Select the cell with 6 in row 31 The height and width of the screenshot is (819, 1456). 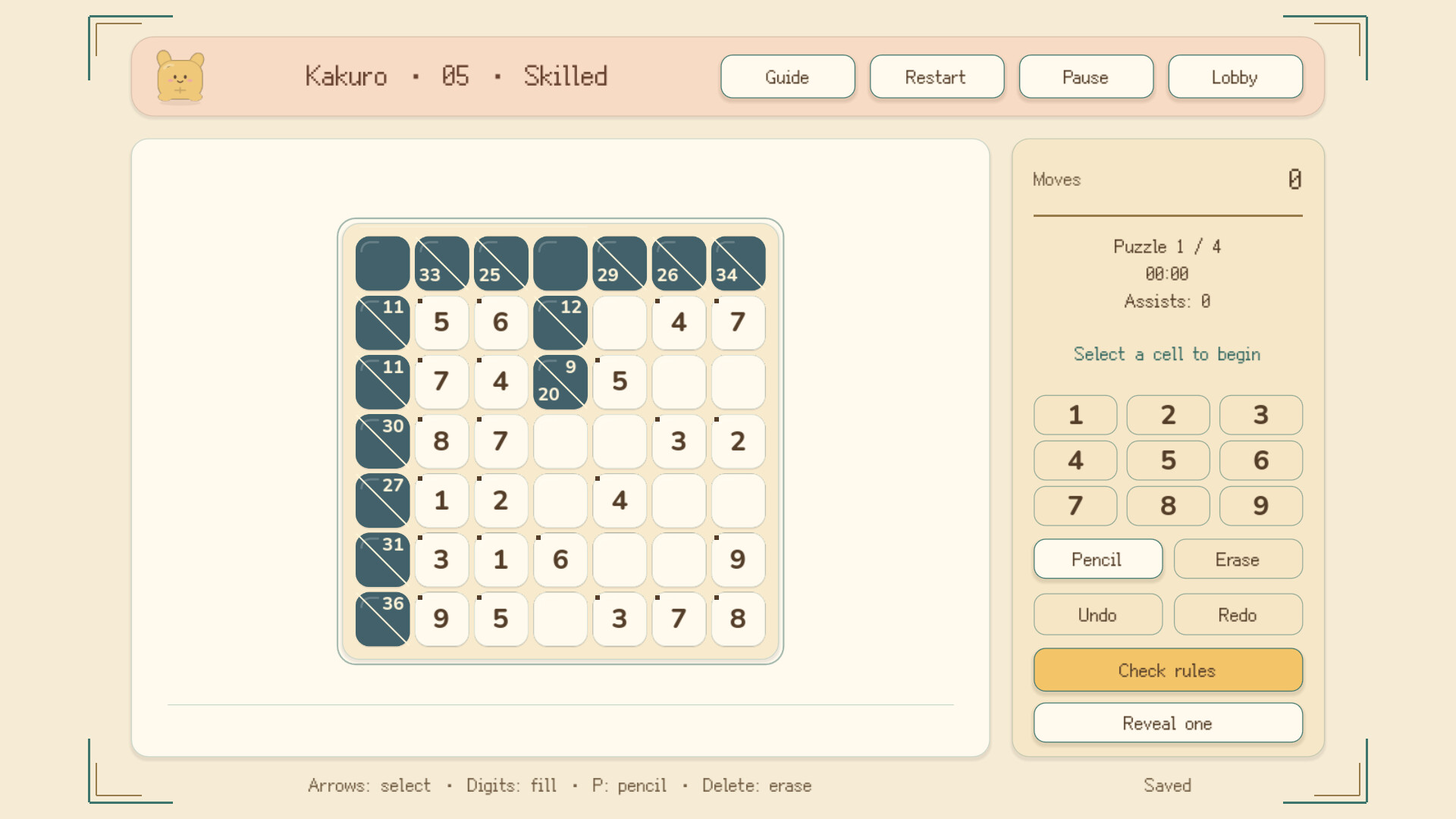(x=560, y=560)
